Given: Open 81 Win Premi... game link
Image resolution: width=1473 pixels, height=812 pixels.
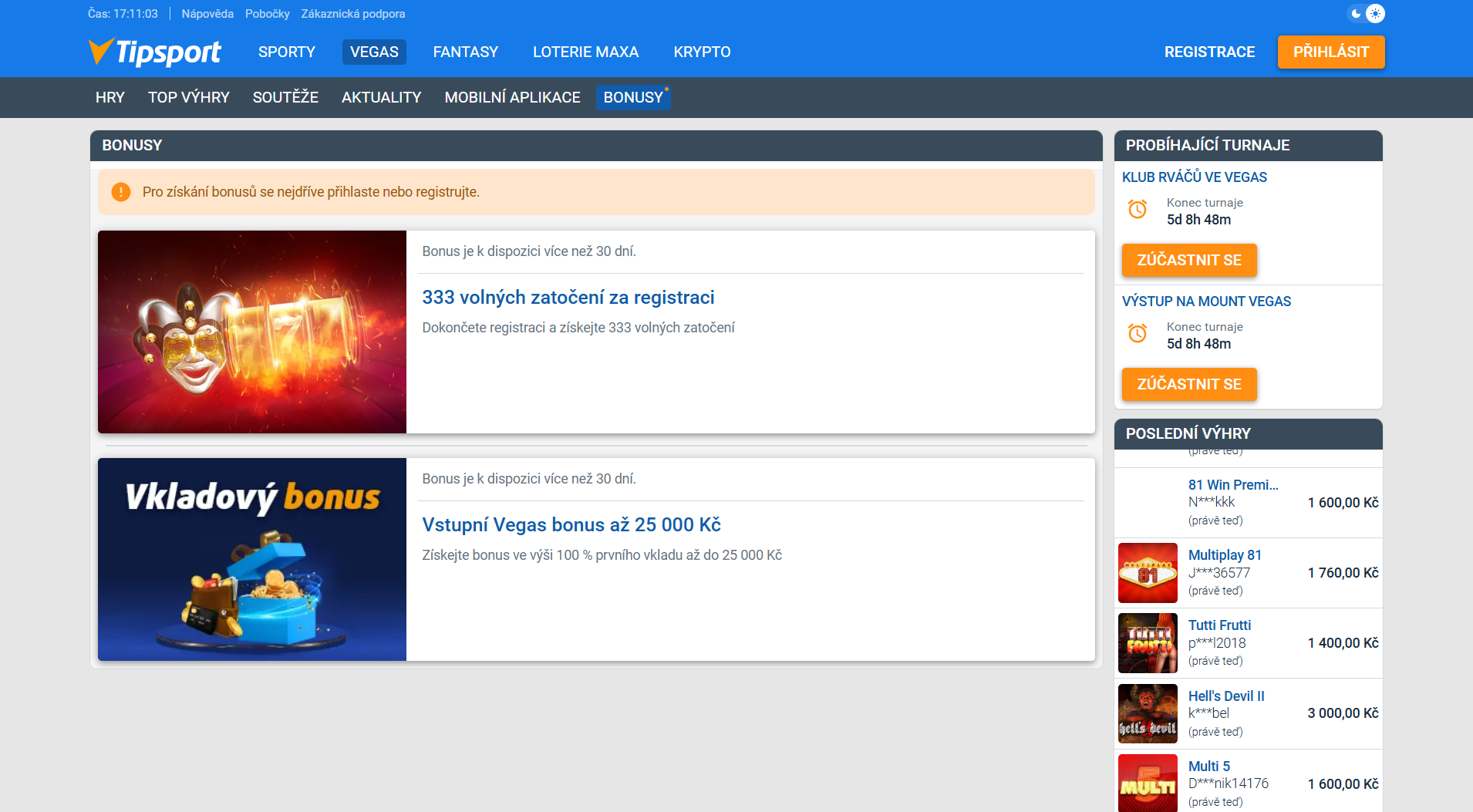Looking at the screenshot, I should [1233, 484].
